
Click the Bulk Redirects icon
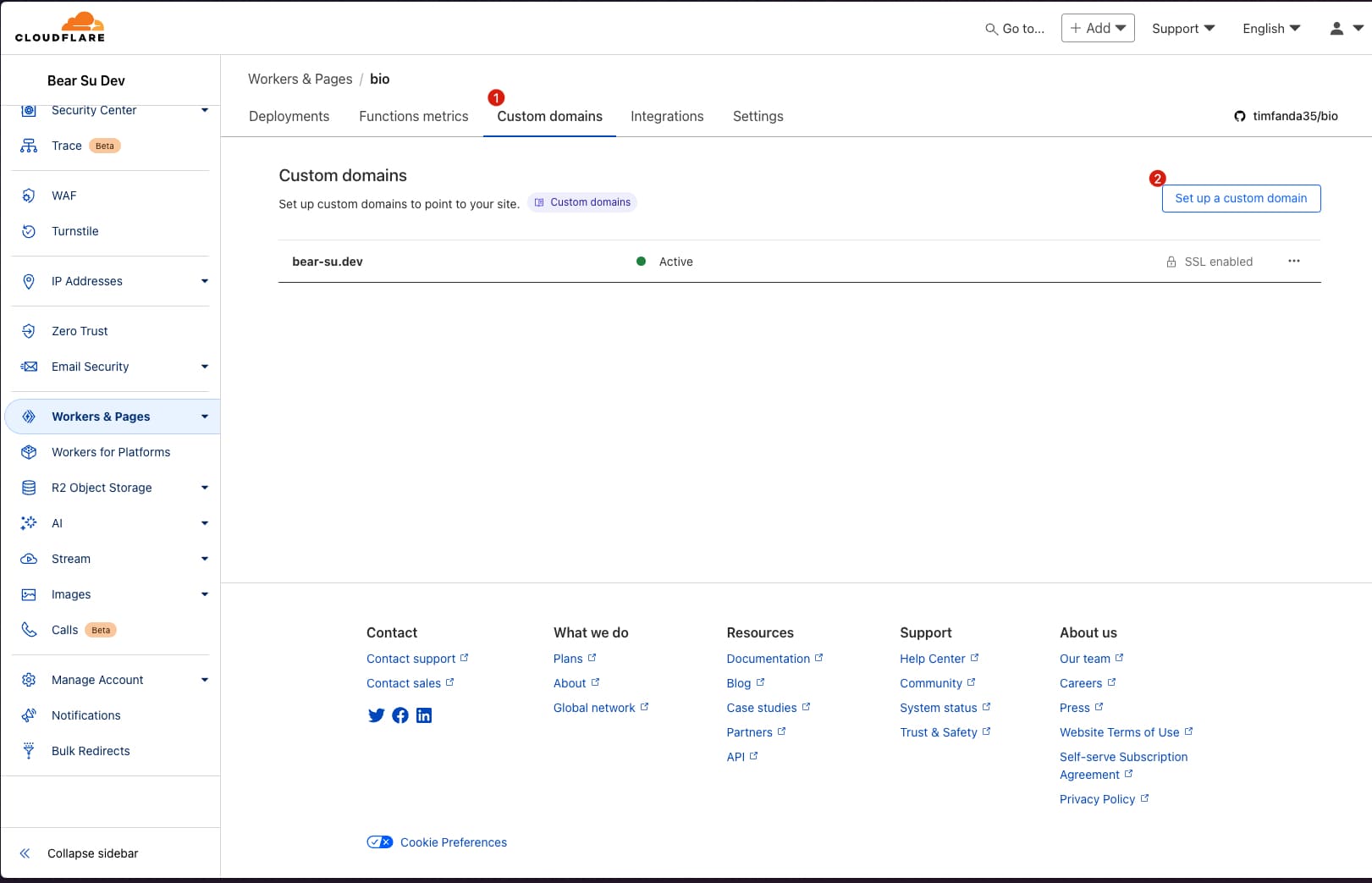pos(29,751)
